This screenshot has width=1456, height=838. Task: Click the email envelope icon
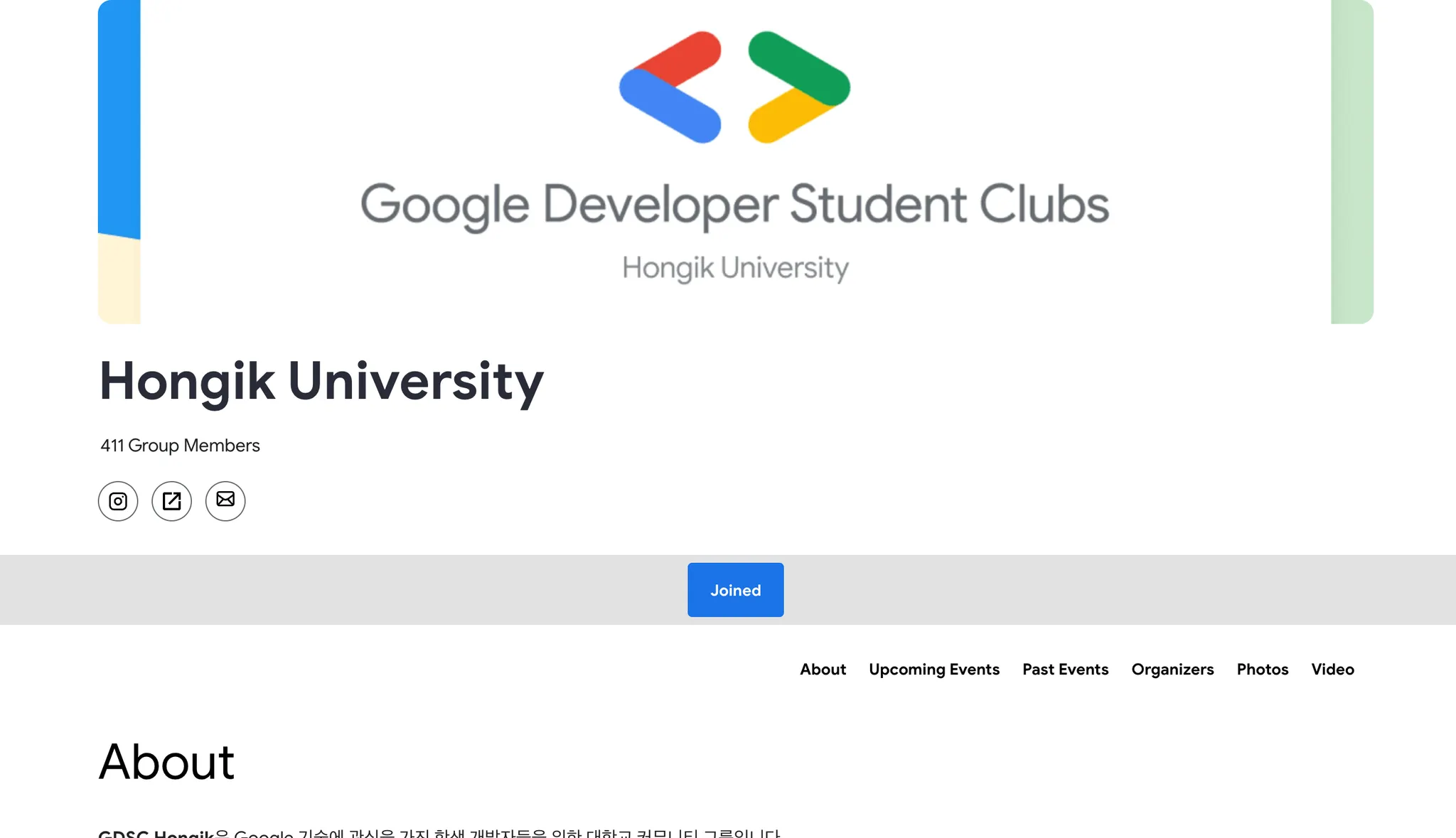[225, 500]
